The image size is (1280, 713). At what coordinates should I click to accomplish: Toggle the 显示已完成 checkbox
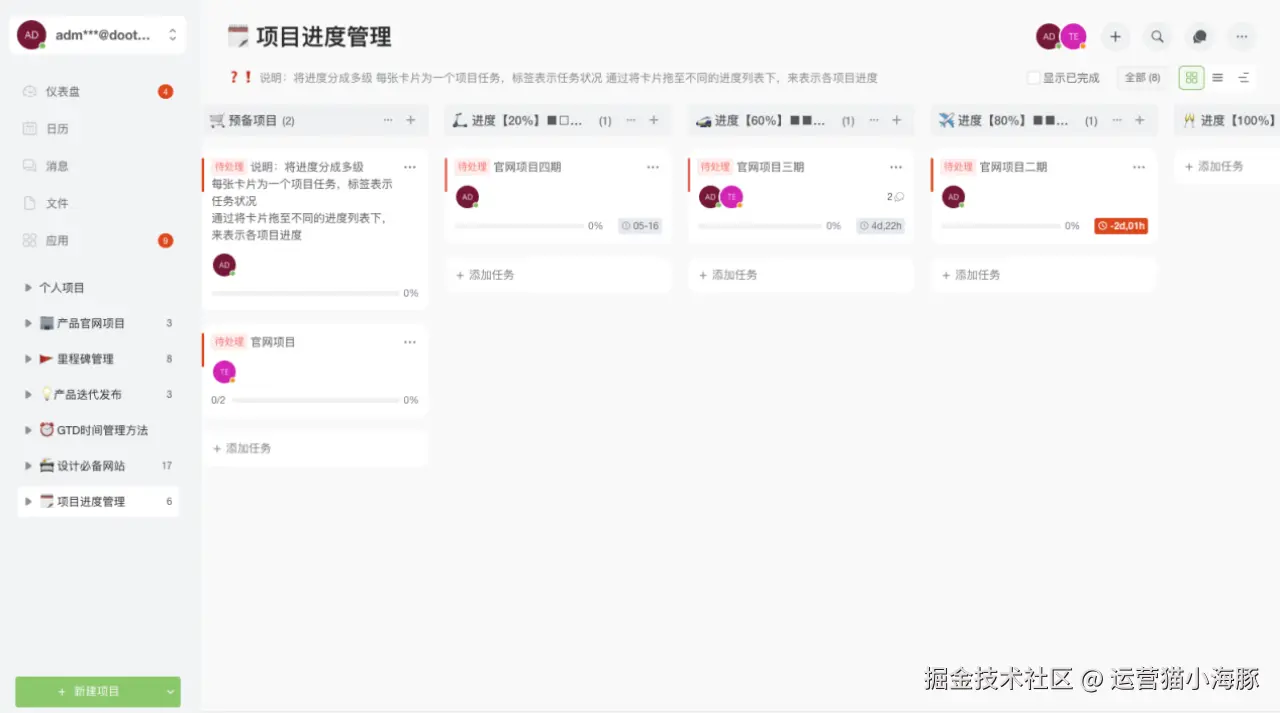point(1034,77)
